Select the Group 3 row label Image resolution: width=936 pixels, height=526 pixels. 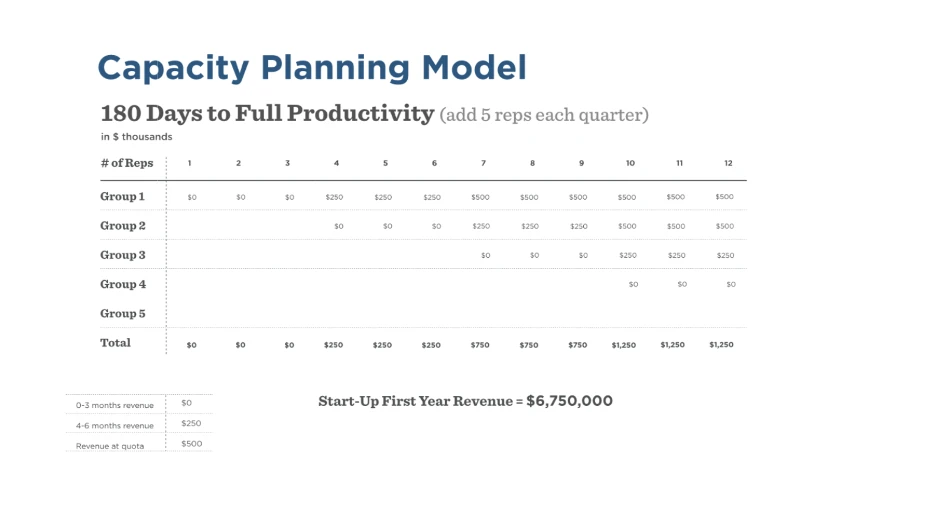pyautogui.click(x=122, y=255)
